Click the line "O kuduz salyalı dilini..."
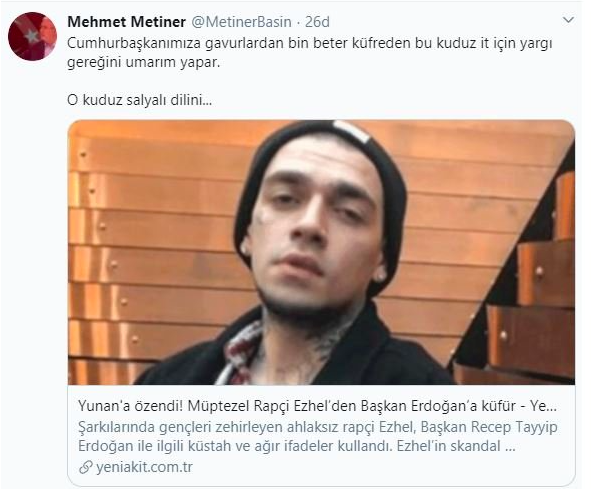Viewport: 591px width, 489px height. (x=139, y=100)
